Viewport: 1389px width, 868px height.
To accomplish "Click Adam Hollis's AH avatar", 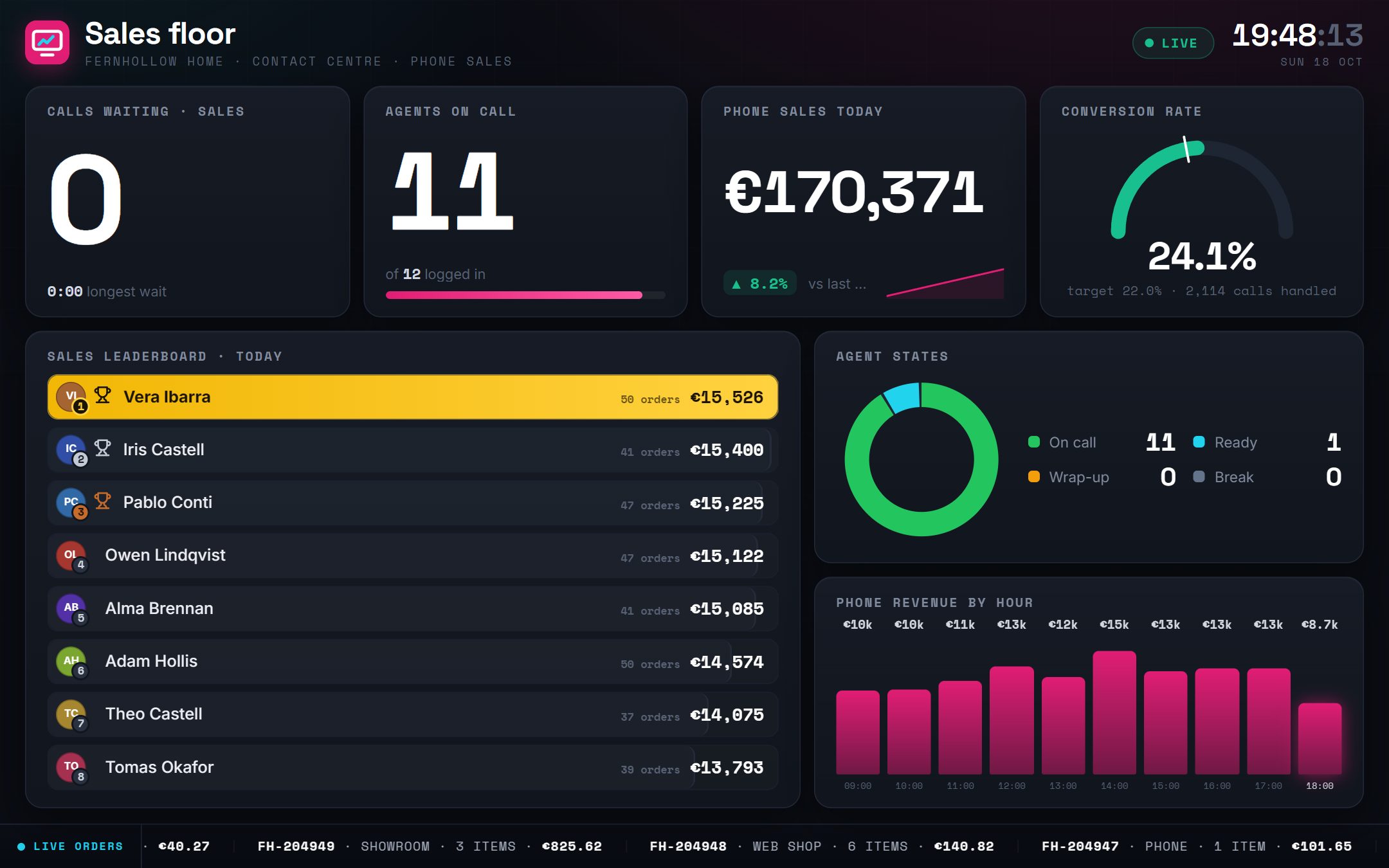I will (71, 661).
